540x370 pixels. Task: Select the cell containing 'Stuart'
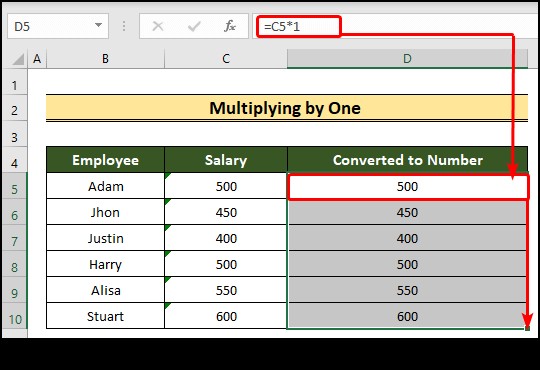click(x=105, y=316)
